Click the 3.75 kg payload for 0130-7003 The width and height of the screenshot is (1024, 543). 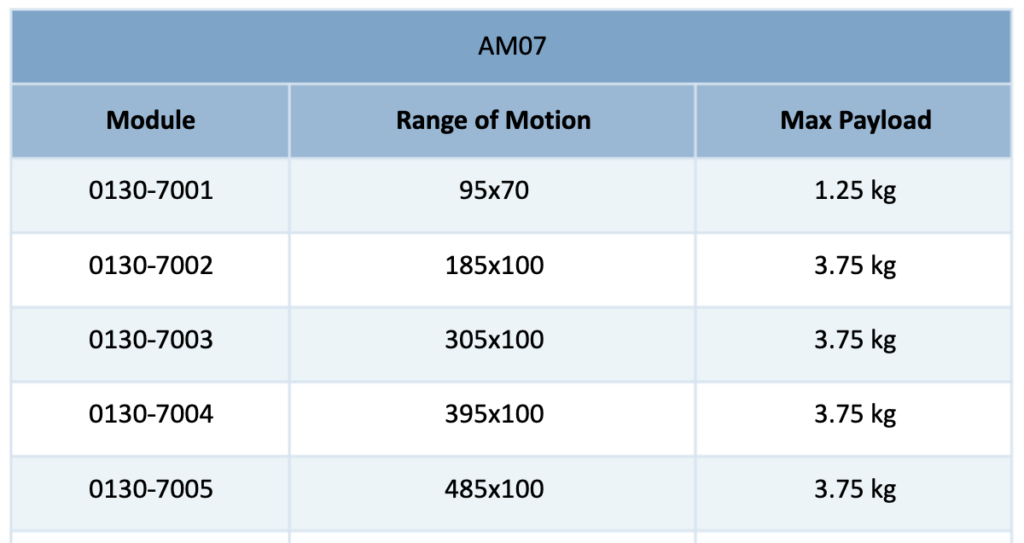(x=854, y=344)
